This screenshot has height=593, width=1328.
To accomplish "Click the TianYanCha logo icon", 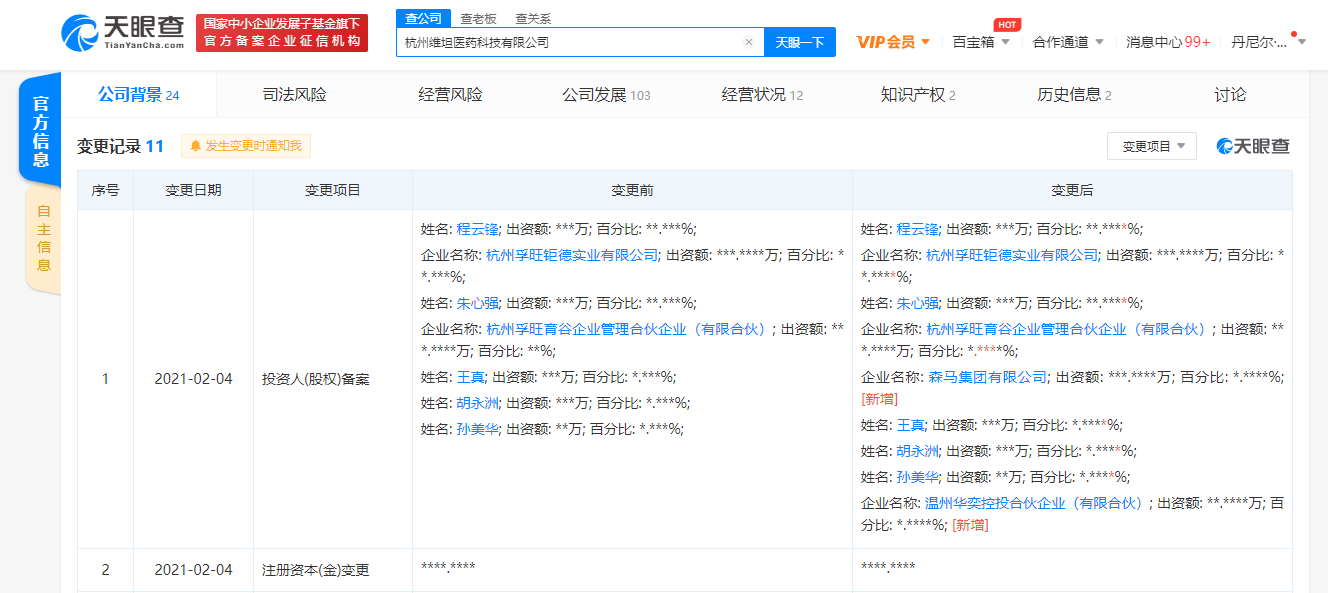I will pos(80,34).
